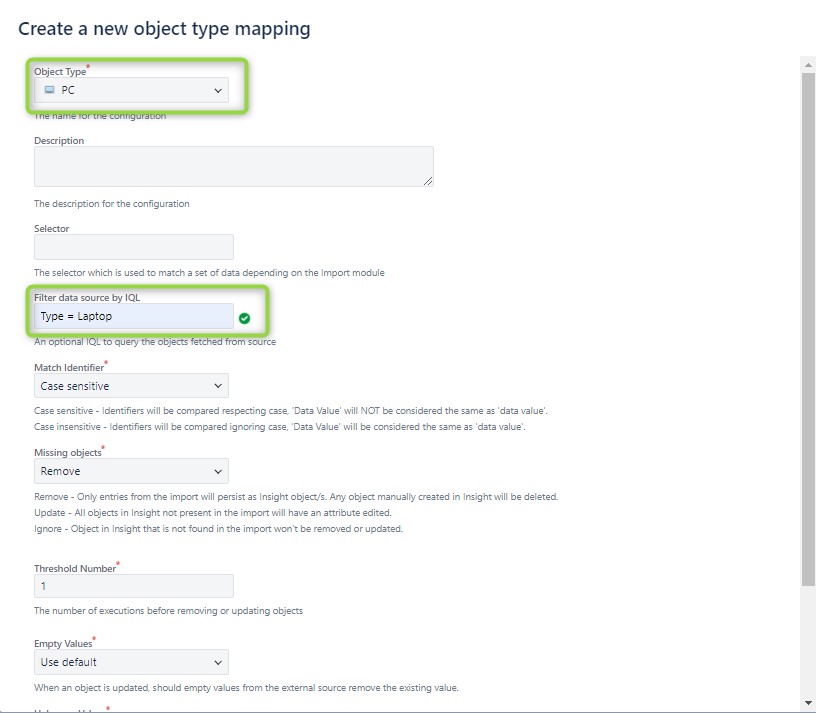
Task: Click the Description textarea resize handle
Action: click(x=428, y=181)
